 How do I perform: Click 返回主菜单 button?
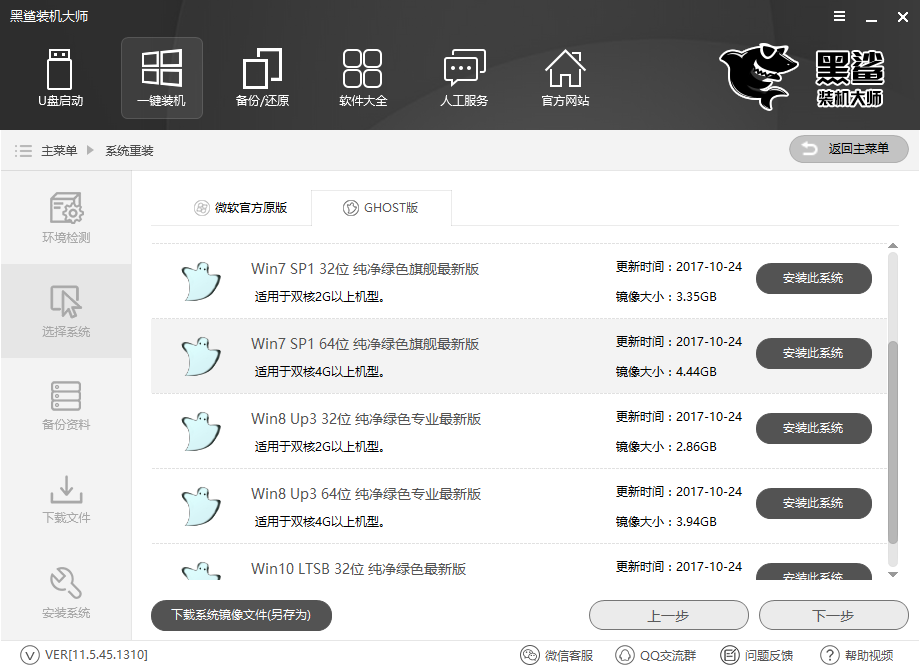pyautogui.click(x=848, y=149)
